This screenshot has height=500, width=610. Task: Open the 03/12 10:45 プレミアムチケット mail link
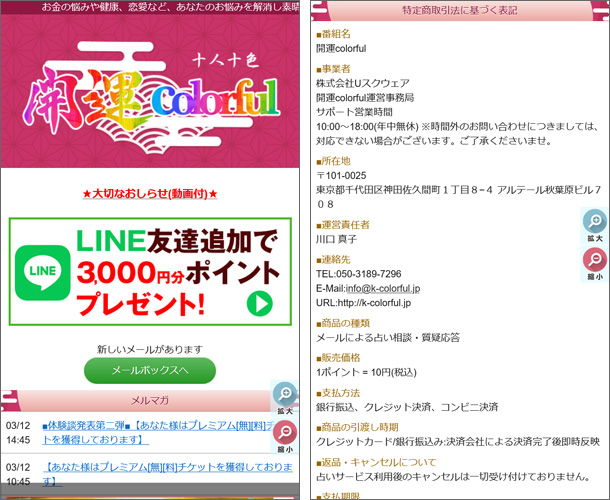pyautogui.click(x=167, y=474)
